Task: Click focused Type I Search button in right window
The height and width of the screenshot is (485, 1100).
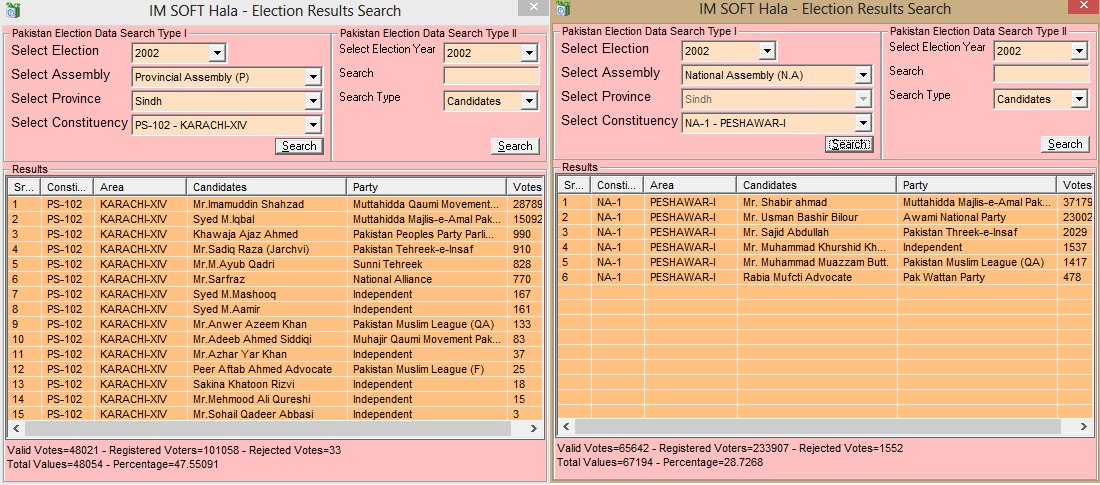Action: (x=850, y=144)
